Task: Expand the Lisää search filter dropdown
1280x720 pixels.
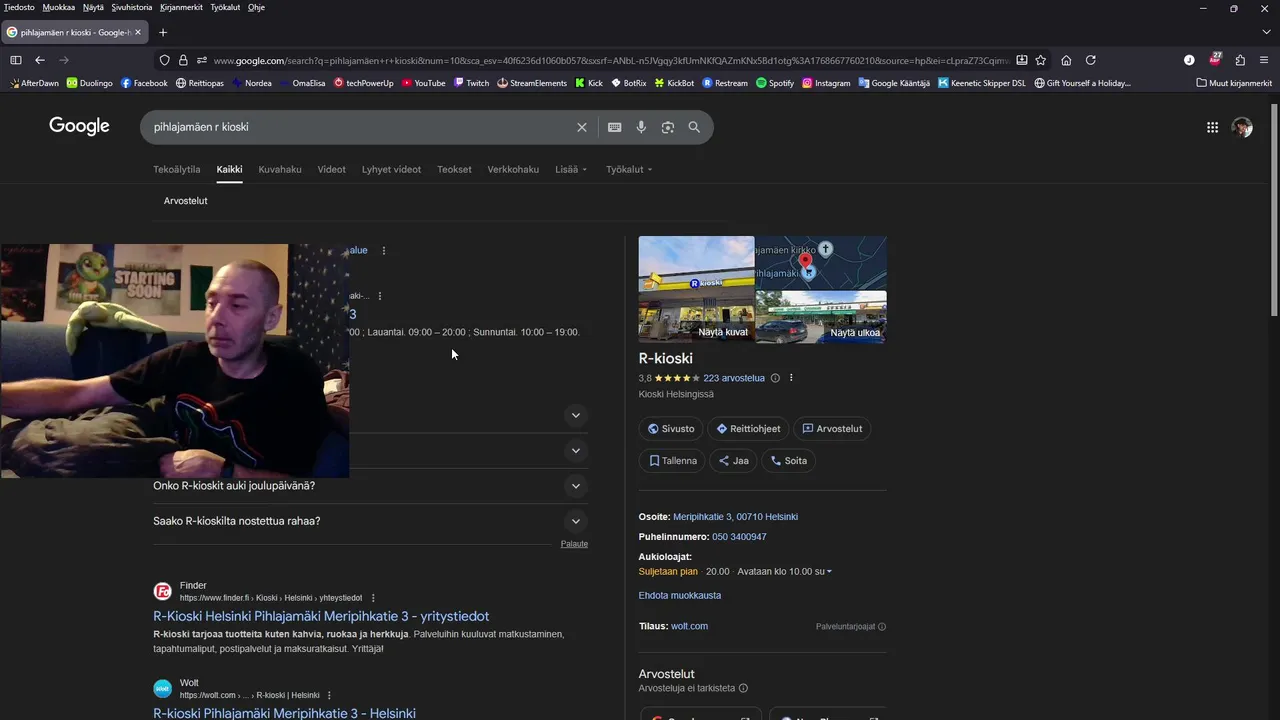Action: (x=571, y=169)
